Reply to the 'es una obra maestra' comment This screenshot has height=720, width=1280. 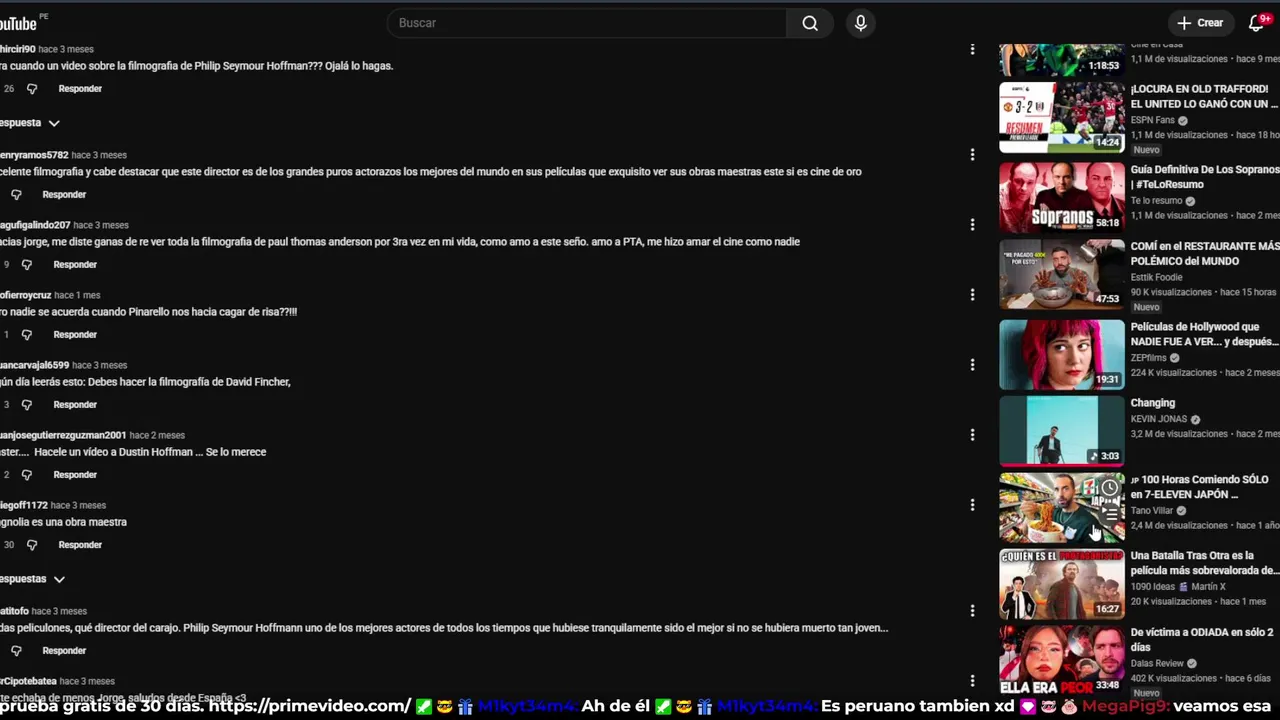click(80, 545)
